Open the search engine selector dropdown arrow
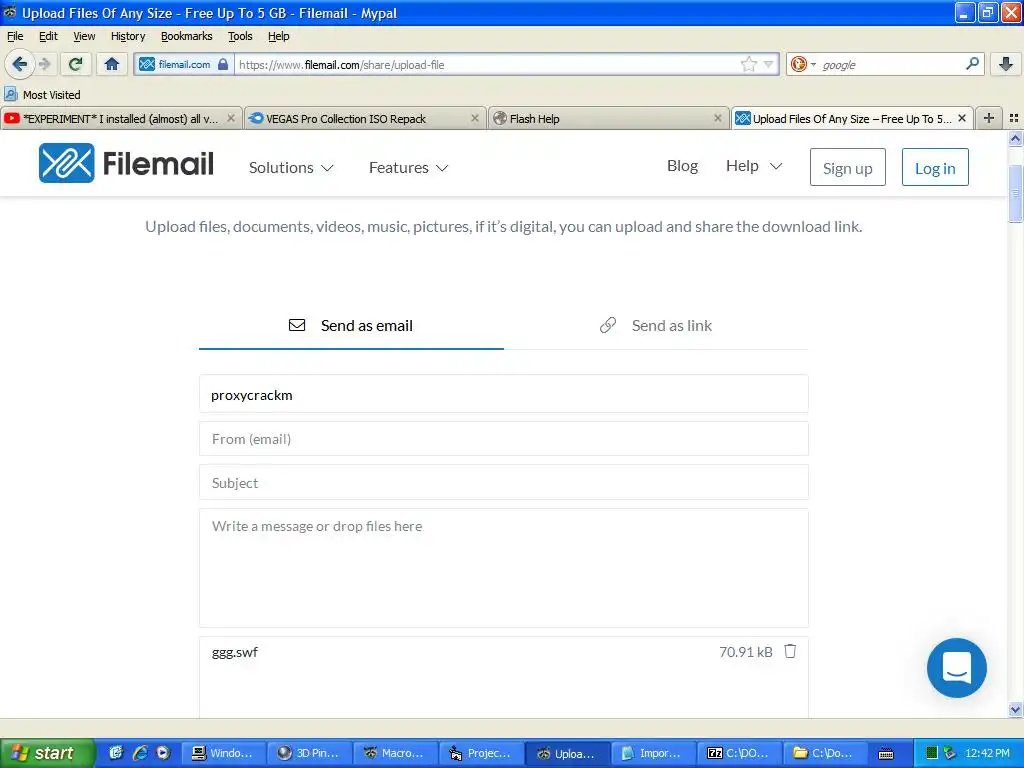This screenshot has height=768, width=1024. [813, 65]
